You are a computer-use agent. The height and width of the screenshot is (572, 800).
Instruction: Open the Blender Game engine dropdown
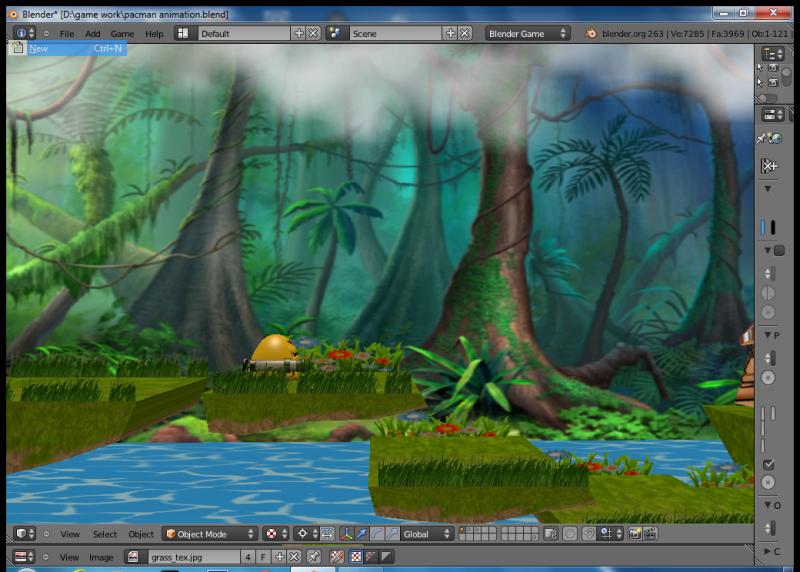pos(527,33)
